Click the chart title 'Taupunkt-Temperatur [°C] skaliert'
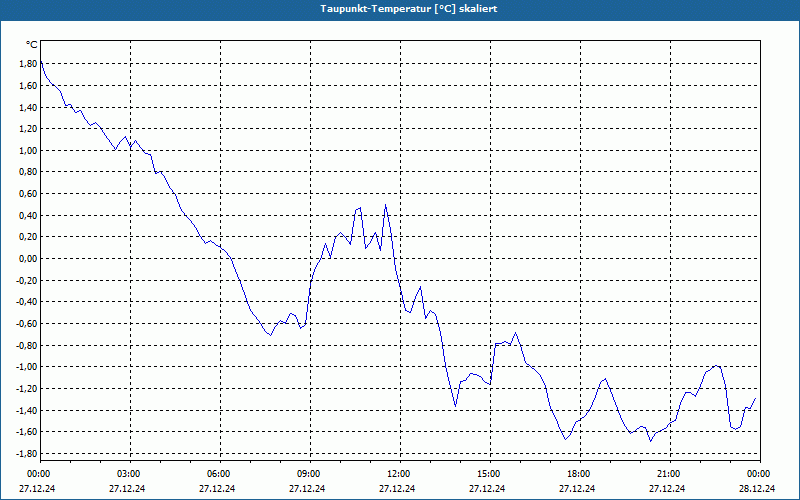800x500 pixels. [409, 9]
